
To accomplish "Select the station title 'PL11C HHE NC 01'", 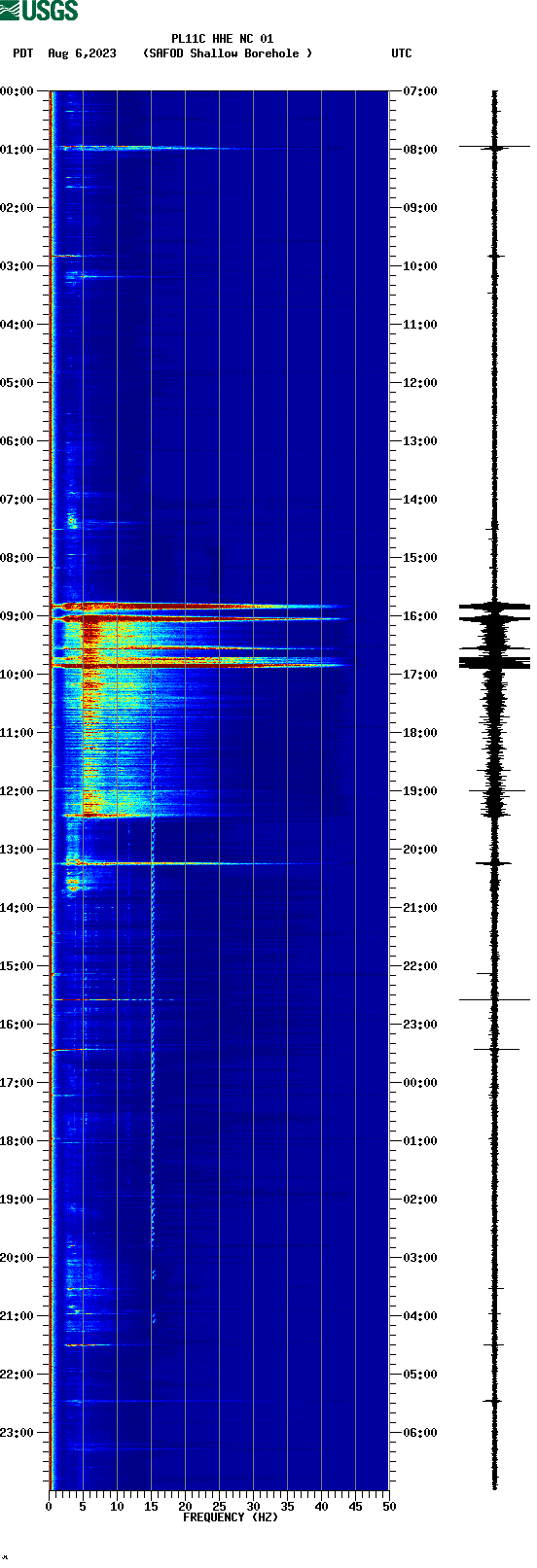I will pos(223,39).
